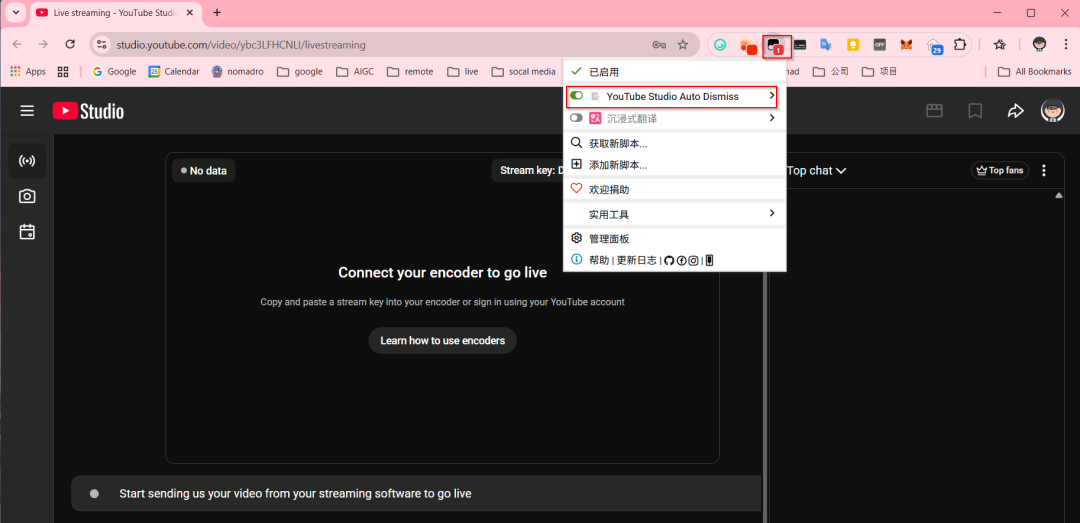Open the Instagram icon in Tampermonkey menu
The height and width of the screenshot is (523, 1080).
(x=693, y=260)
